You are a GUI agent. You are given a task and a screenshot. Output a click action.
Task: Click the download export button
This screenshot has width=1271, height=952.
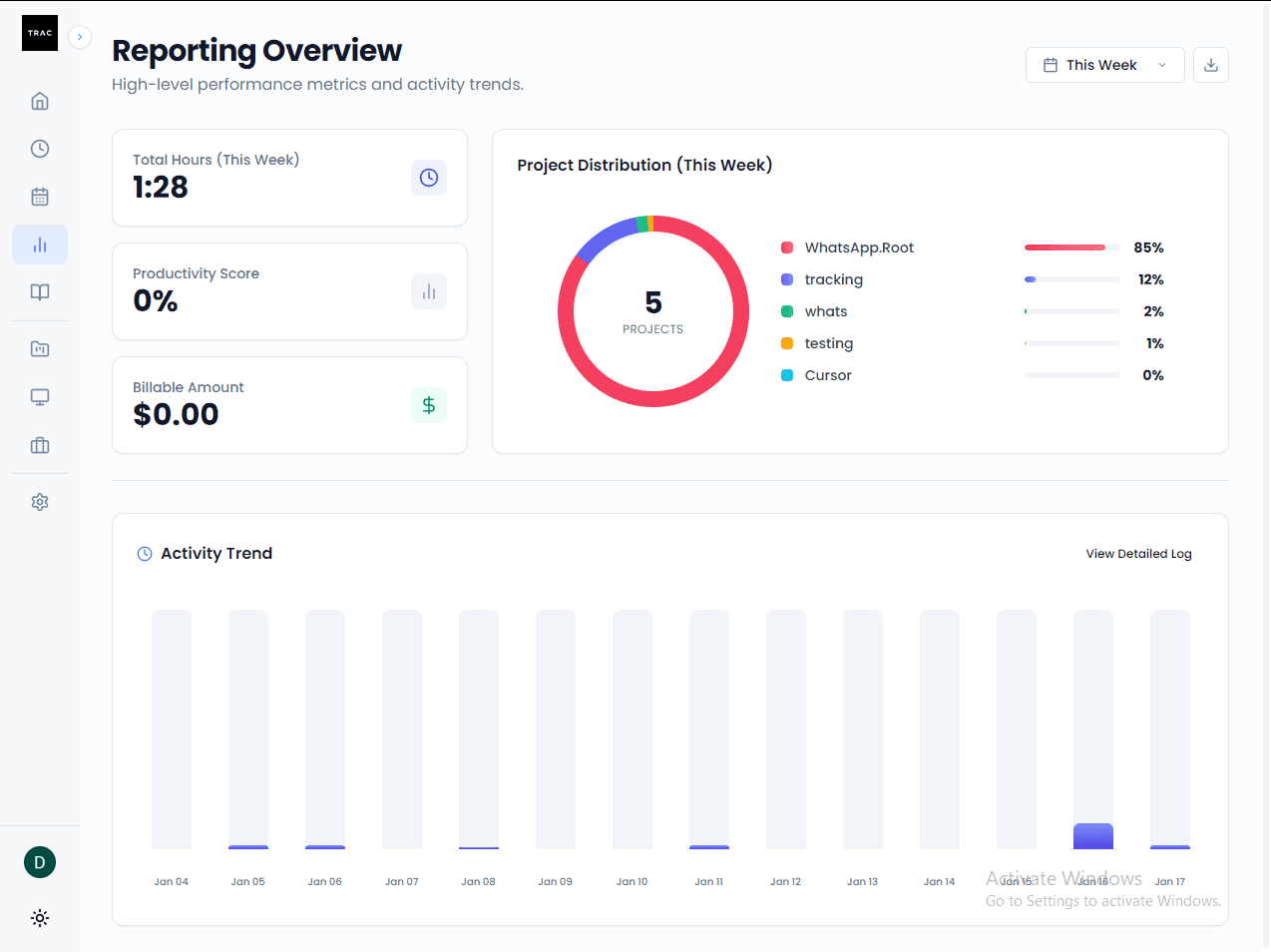[x=1210, y=65]
